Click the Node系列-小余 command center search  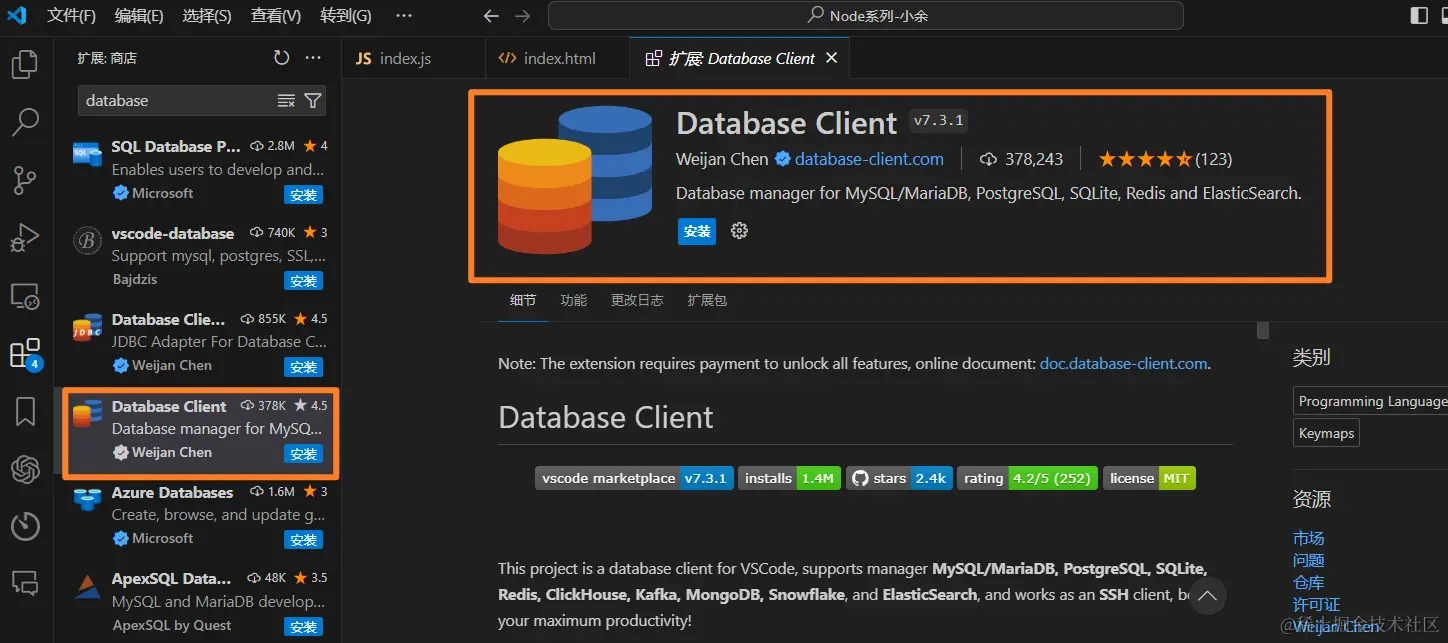[865, 16]
